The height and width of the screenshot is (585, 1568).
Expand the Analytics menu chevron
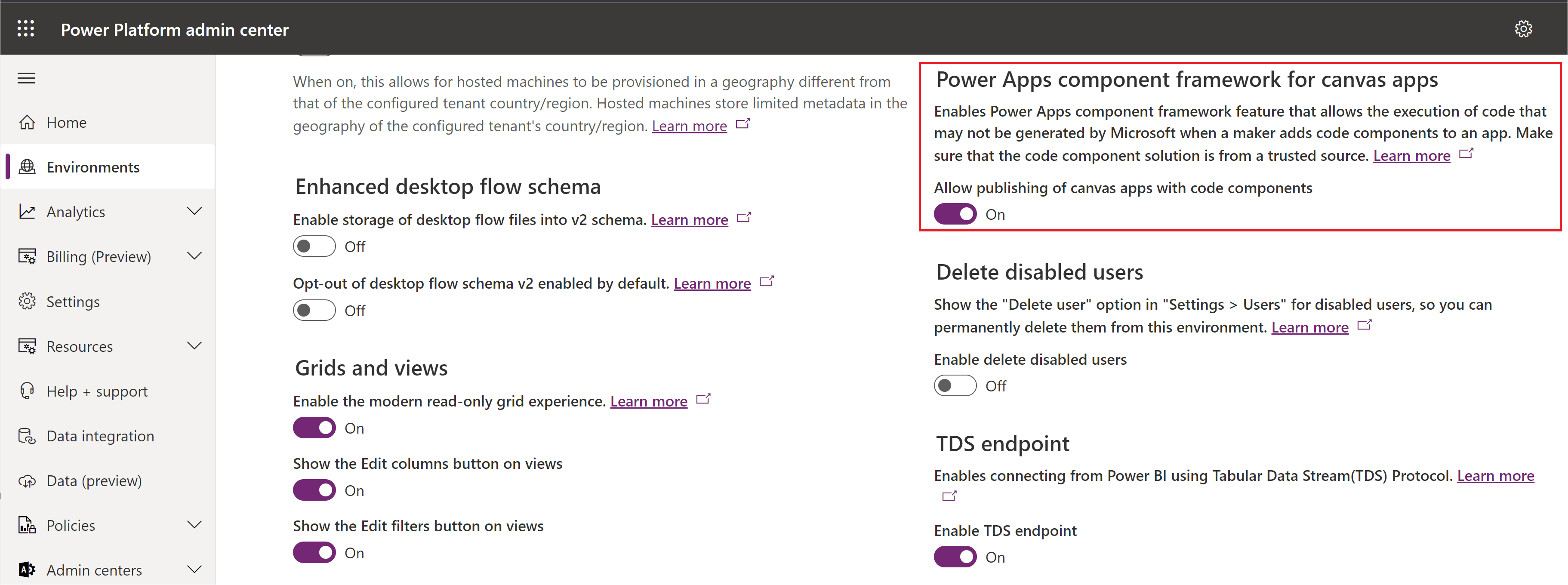(194, 211)
